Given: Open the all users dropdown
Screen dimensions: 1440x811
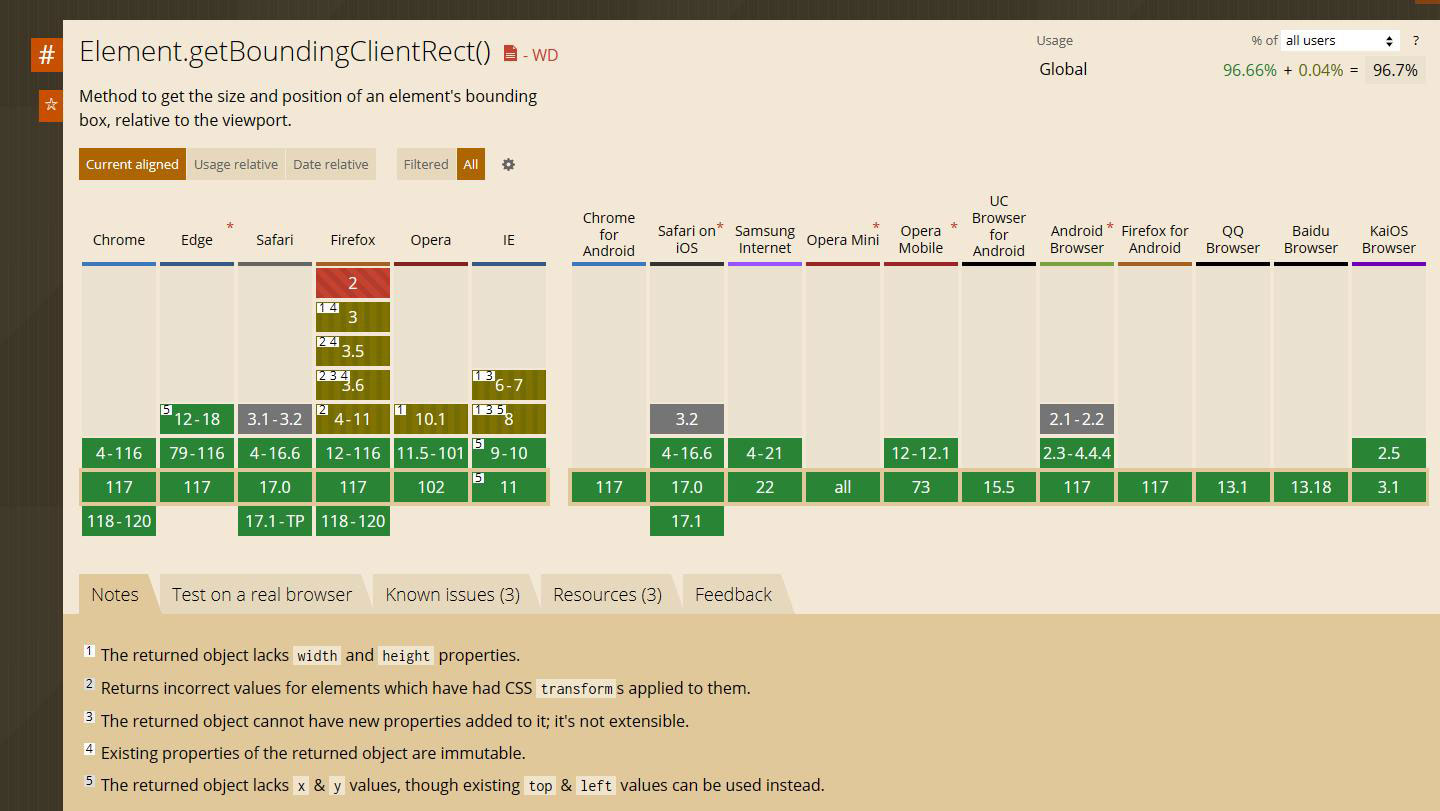Looking at the screenshot, I should point(1340,40).
